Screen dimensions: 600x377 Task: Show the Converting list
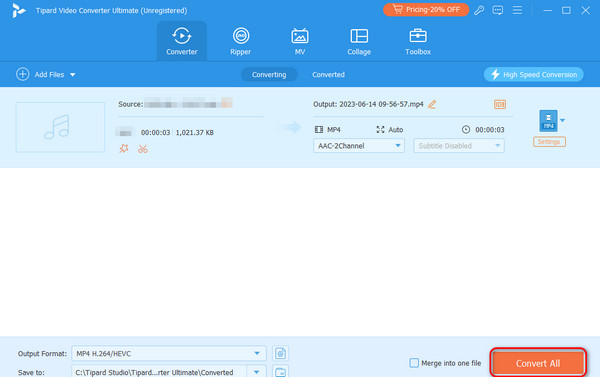(x=269, y=75)
